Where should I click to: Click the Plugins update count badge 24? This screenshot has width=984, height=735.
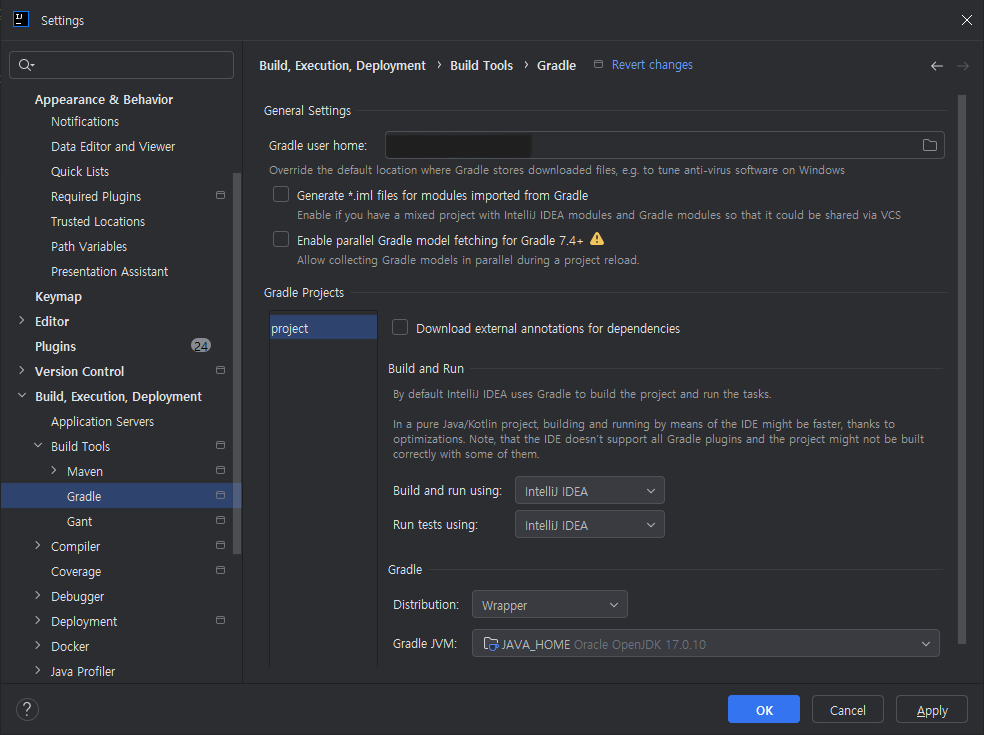click(201, 346)
